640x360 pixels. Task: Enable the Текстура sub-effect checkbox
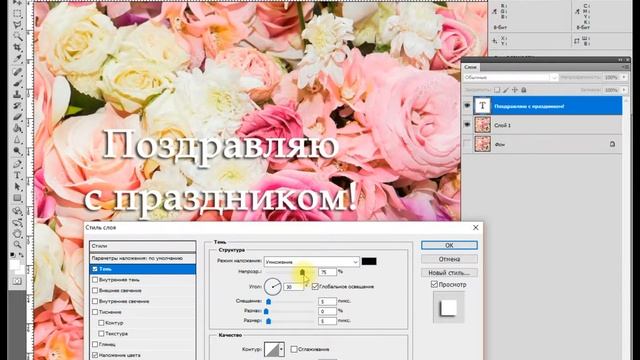tap(101, 333)
